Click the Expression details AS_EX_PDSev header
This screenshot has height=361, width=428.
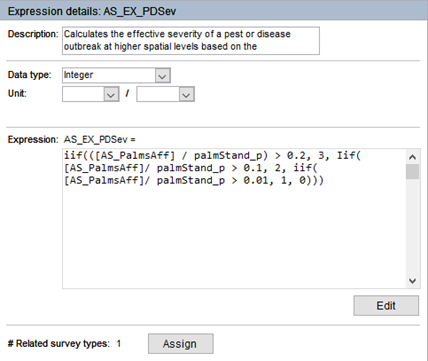[92, 11]
